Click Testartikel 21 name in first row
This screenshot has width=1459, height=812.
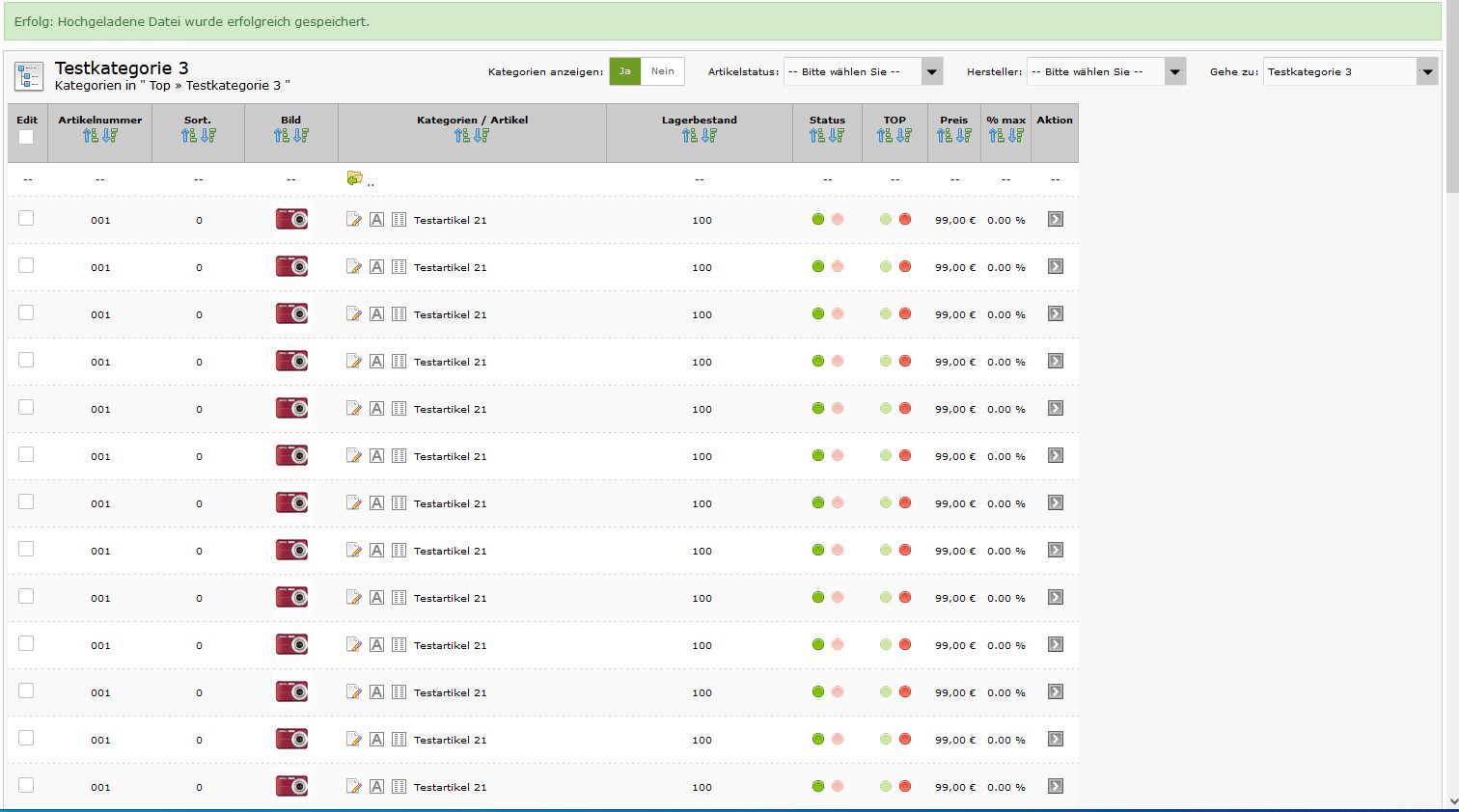pos(450,221)
